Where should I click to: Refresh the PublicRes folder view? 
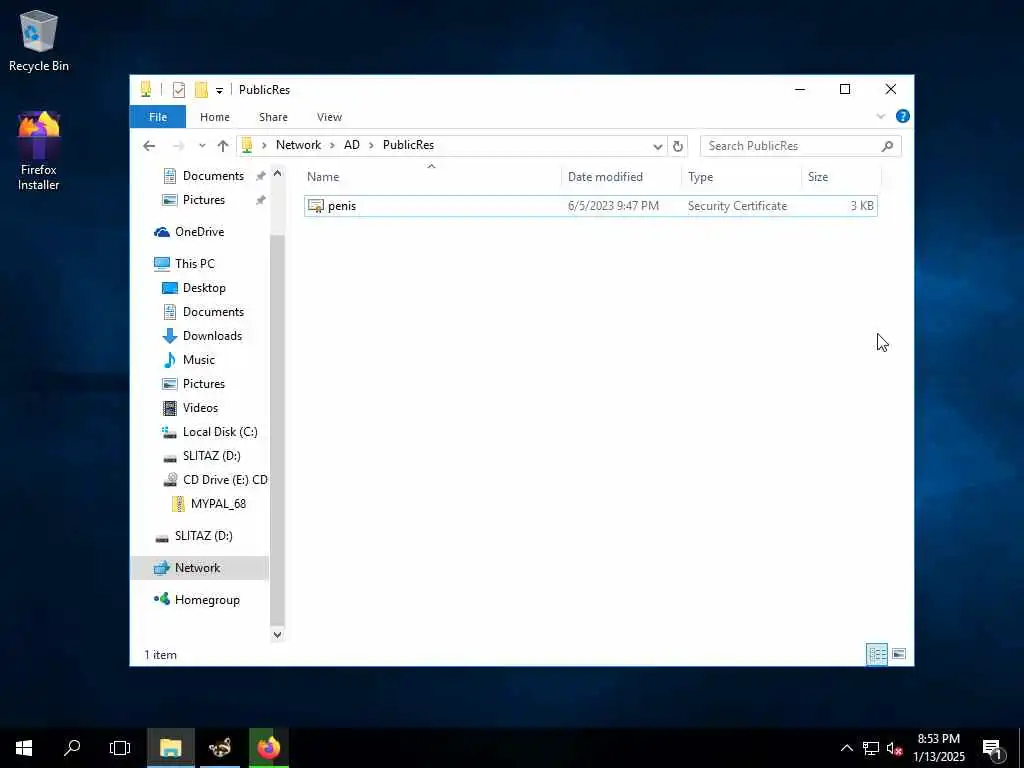(x=678, y=146)
